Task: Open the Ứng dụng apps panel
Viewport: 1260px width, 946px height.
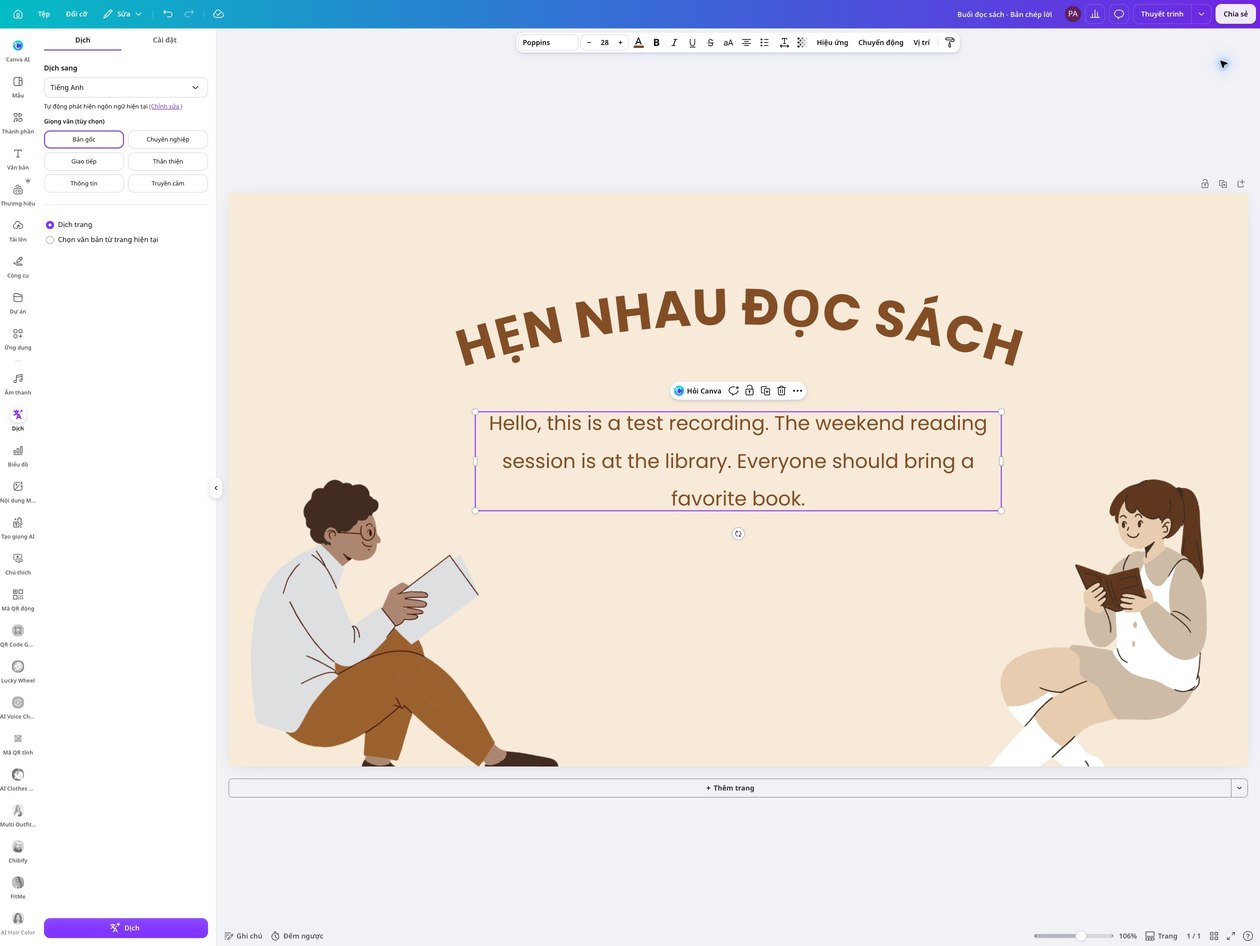Action: pyautogui.click(x=18, y=339)
